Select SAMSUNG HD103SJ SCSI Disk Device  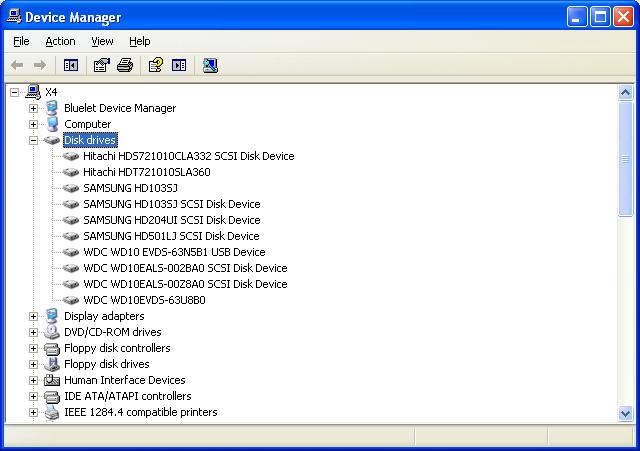(x=172, y=204)
